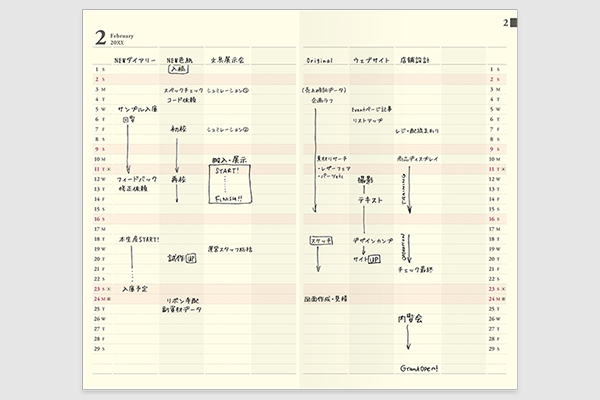The height and width of the screenshot is (400, 600).
Task: Click the boxed UP next to サイト
Action: click(375, 259)
